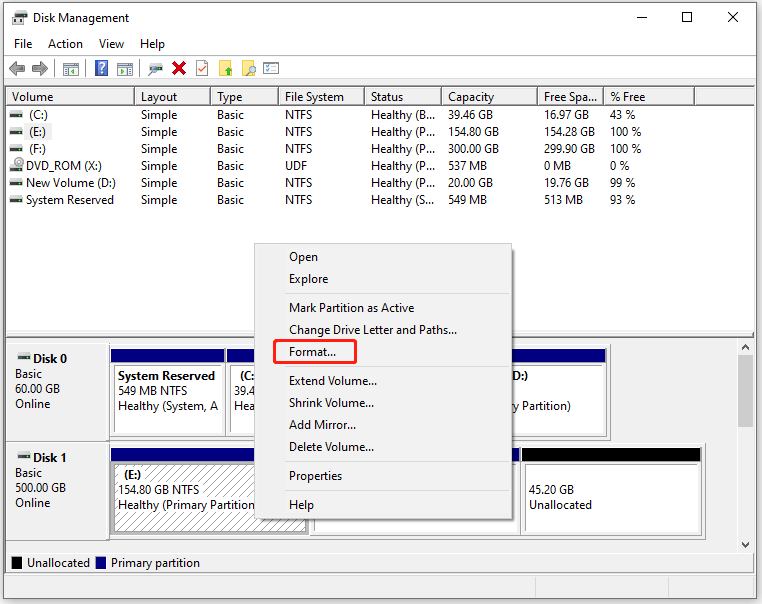762x604 pixels.
Task: Select the Disk 1 label panel
Action: click(57, 491)
